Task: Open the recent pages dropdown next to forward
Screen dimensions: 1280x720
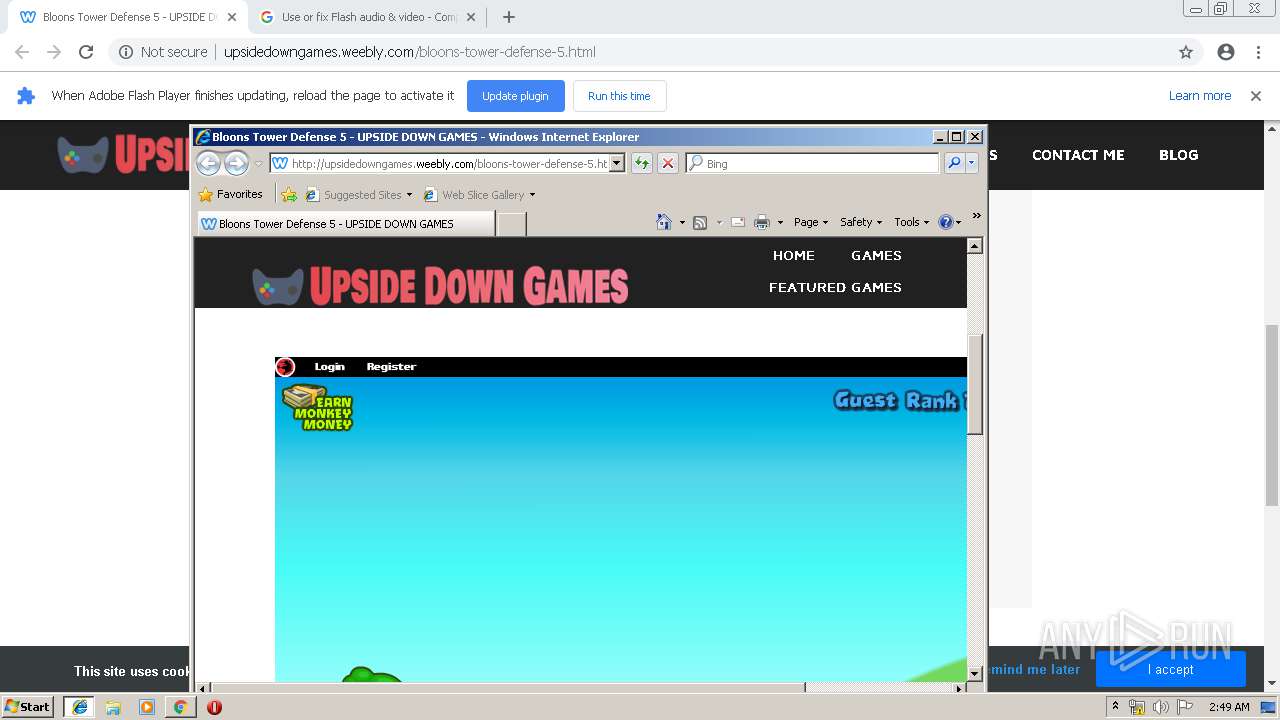Action: [x=258, y=164]
